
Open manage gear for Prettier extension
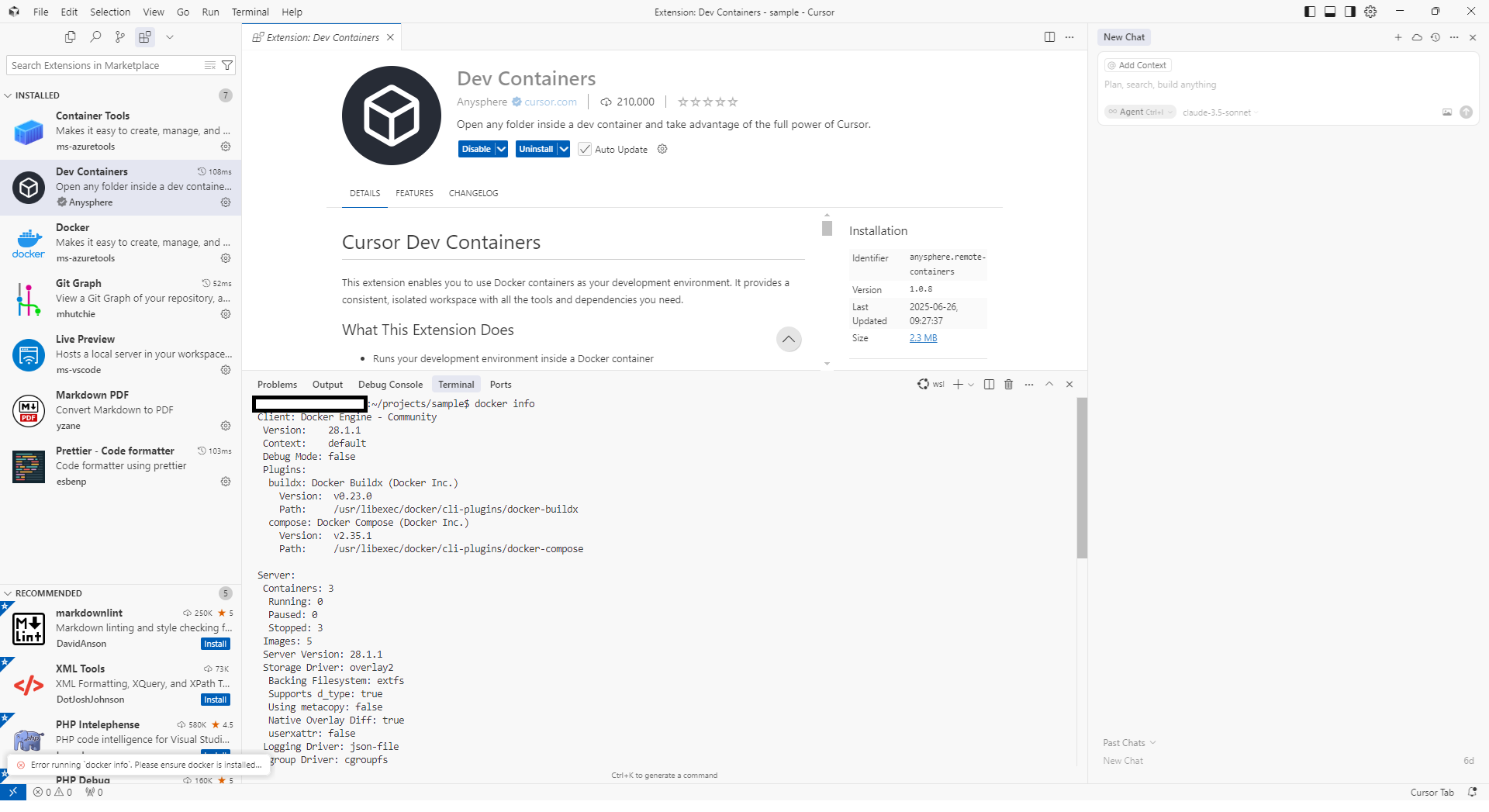pos(226,482)
